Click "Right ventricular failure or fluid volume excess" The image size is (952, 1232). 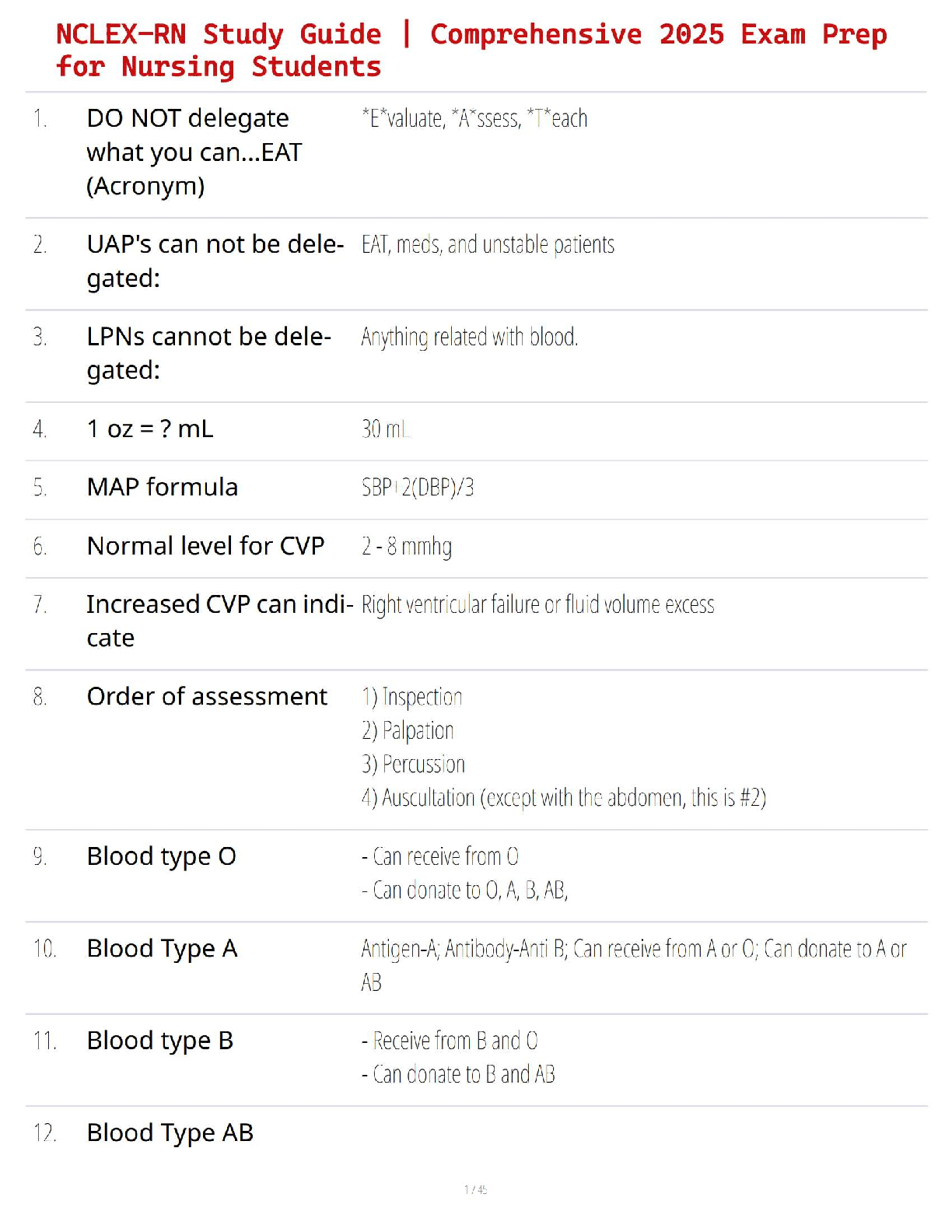(x=537, y=604)
